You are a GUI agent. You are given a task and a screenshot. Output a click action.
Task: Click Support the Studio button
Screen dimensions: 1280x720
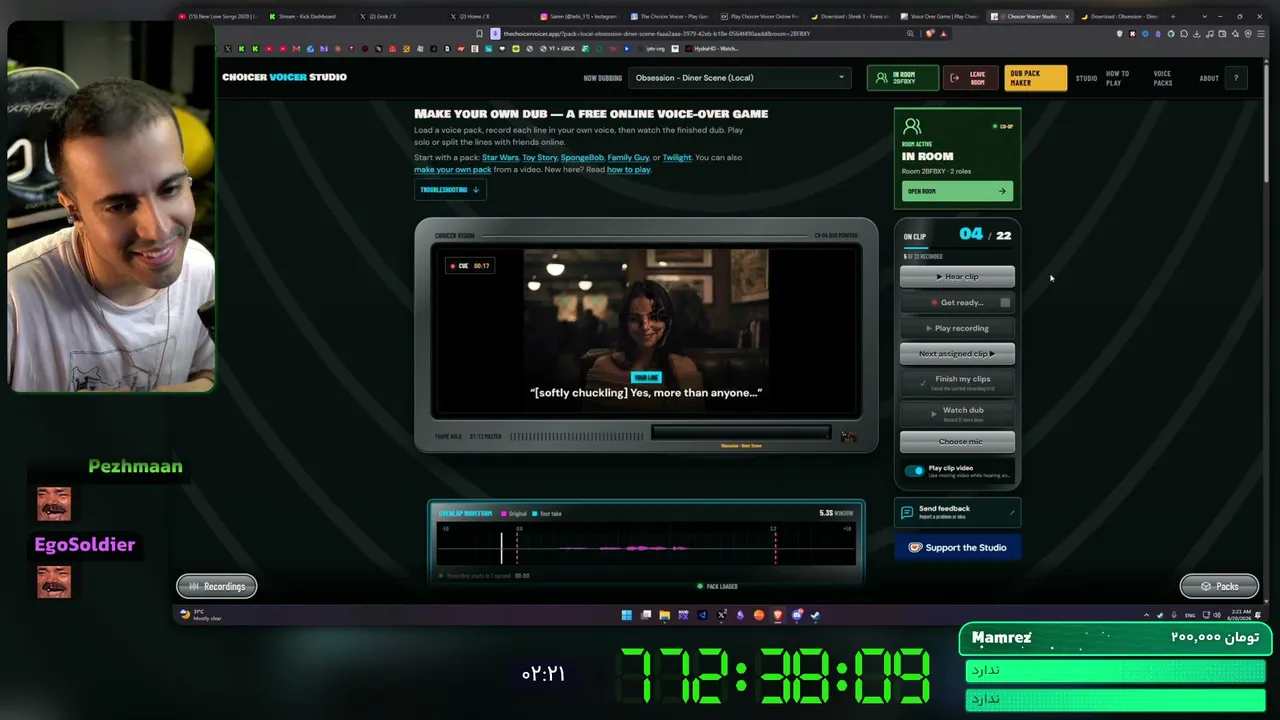[957, 547]
